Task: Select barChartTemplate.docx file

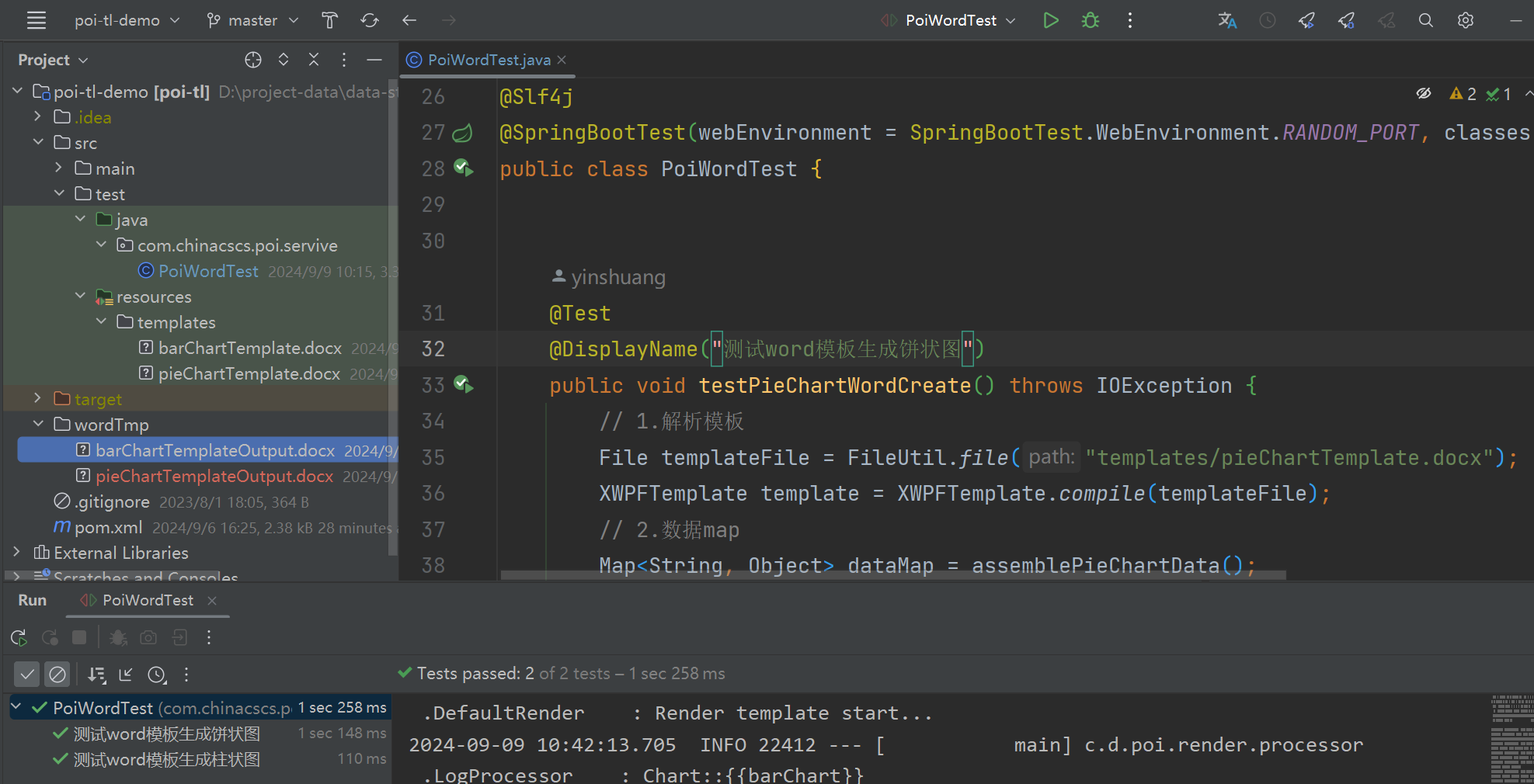Action: pos(250,348)
